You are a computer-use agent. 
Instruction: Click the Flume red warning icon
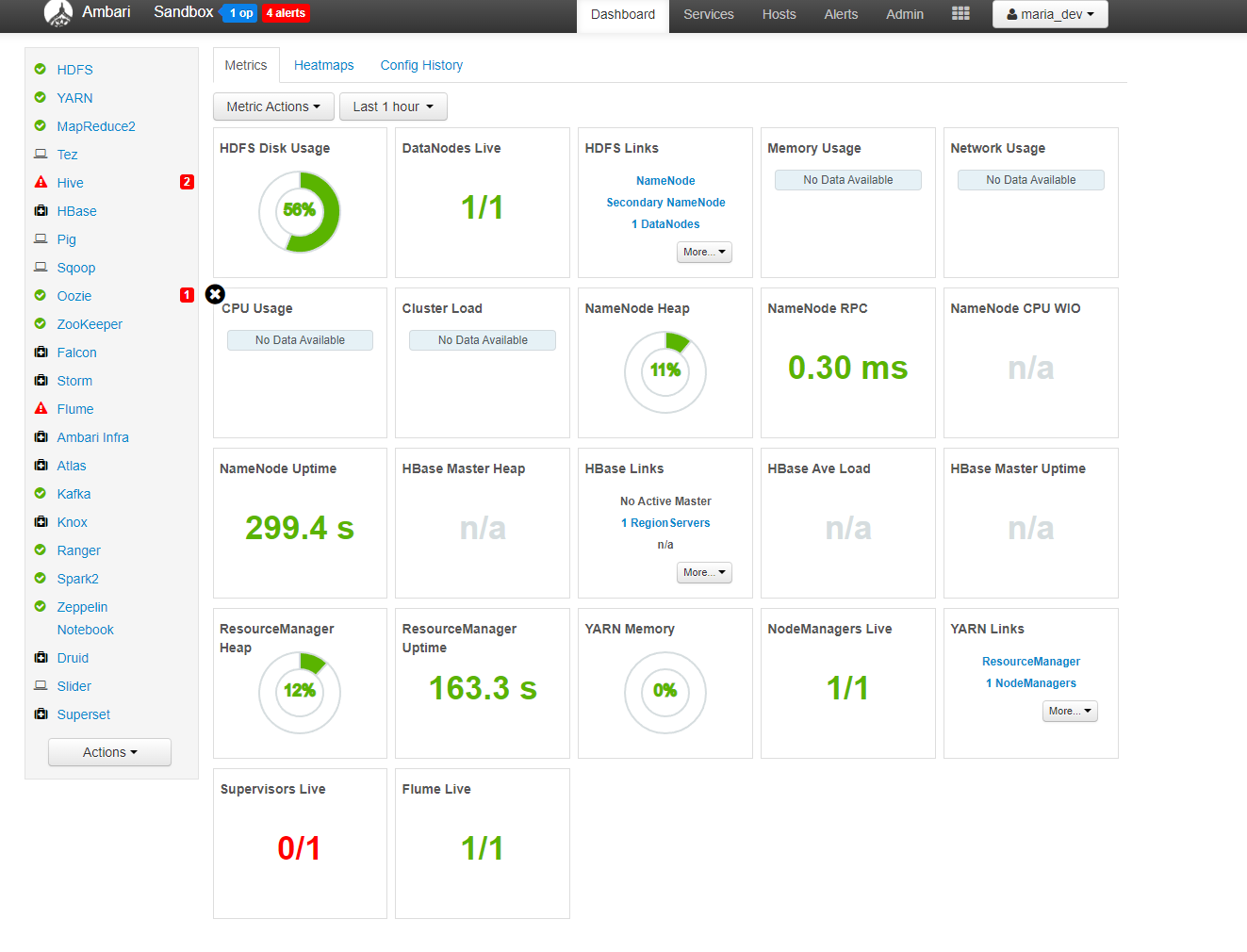(41, 408)
